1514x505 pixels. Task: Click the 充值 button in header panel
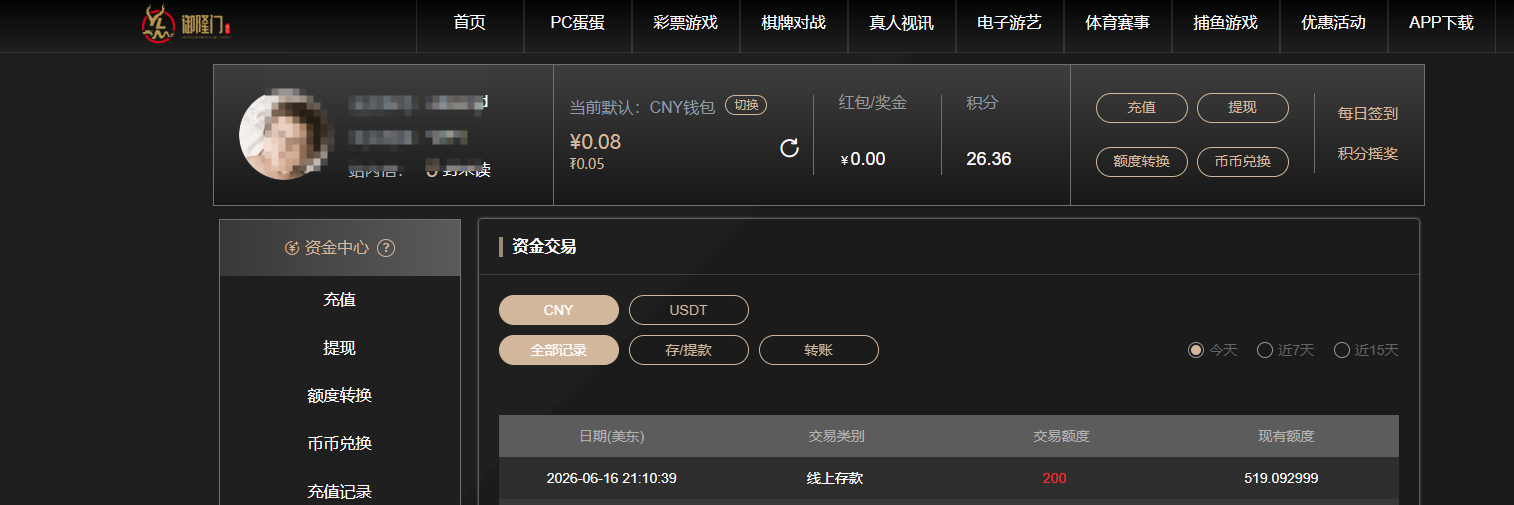1141,108
